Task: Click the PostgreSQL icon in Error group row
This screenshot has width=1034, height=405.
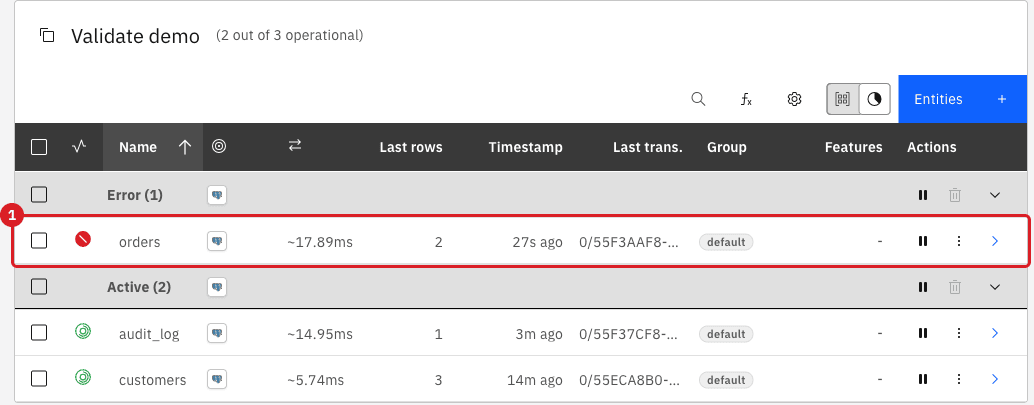Action: 217,195
